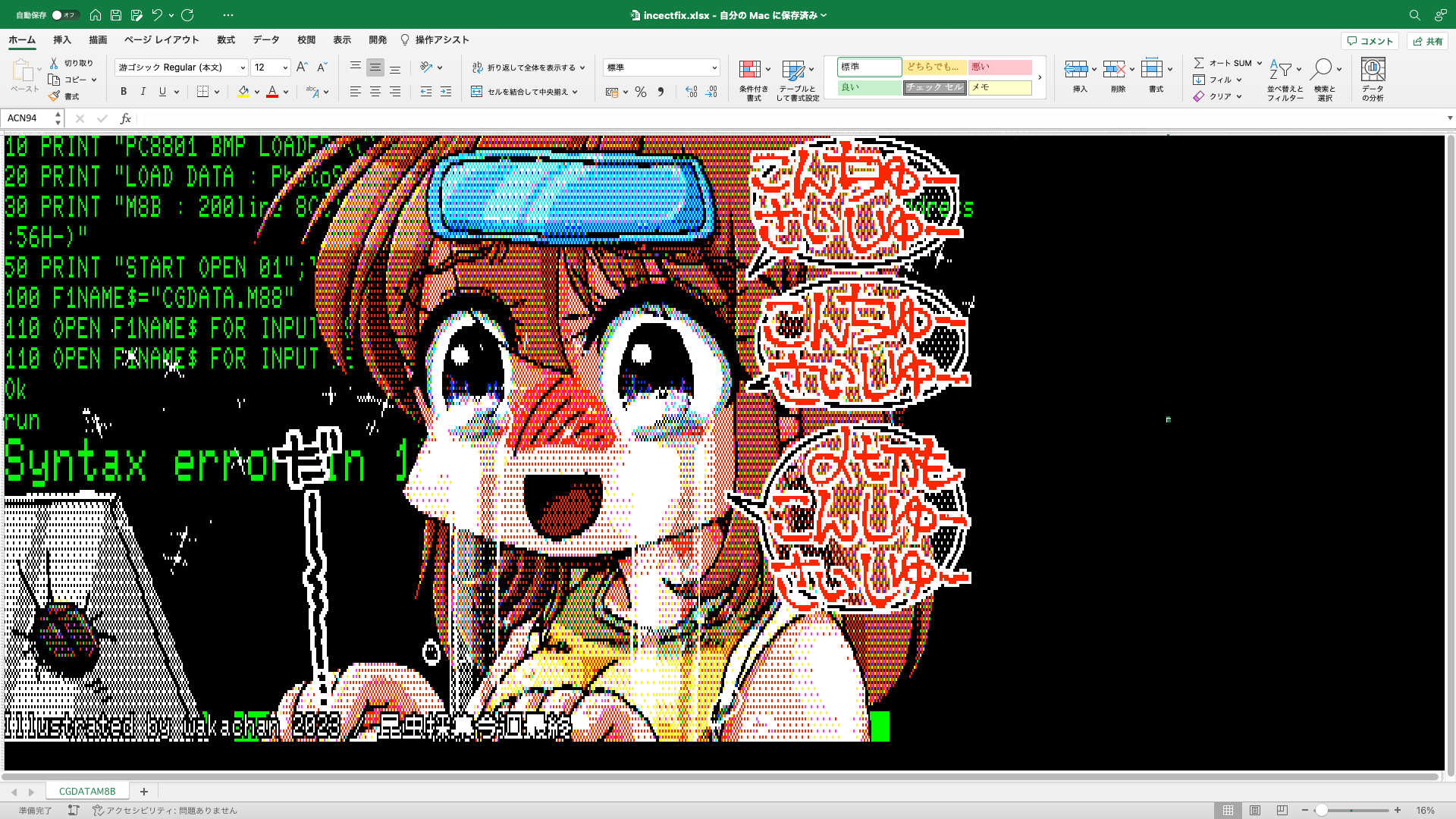Center text horizontally icon
This screenshot has height=819, width=1456.
click(375, 91)
